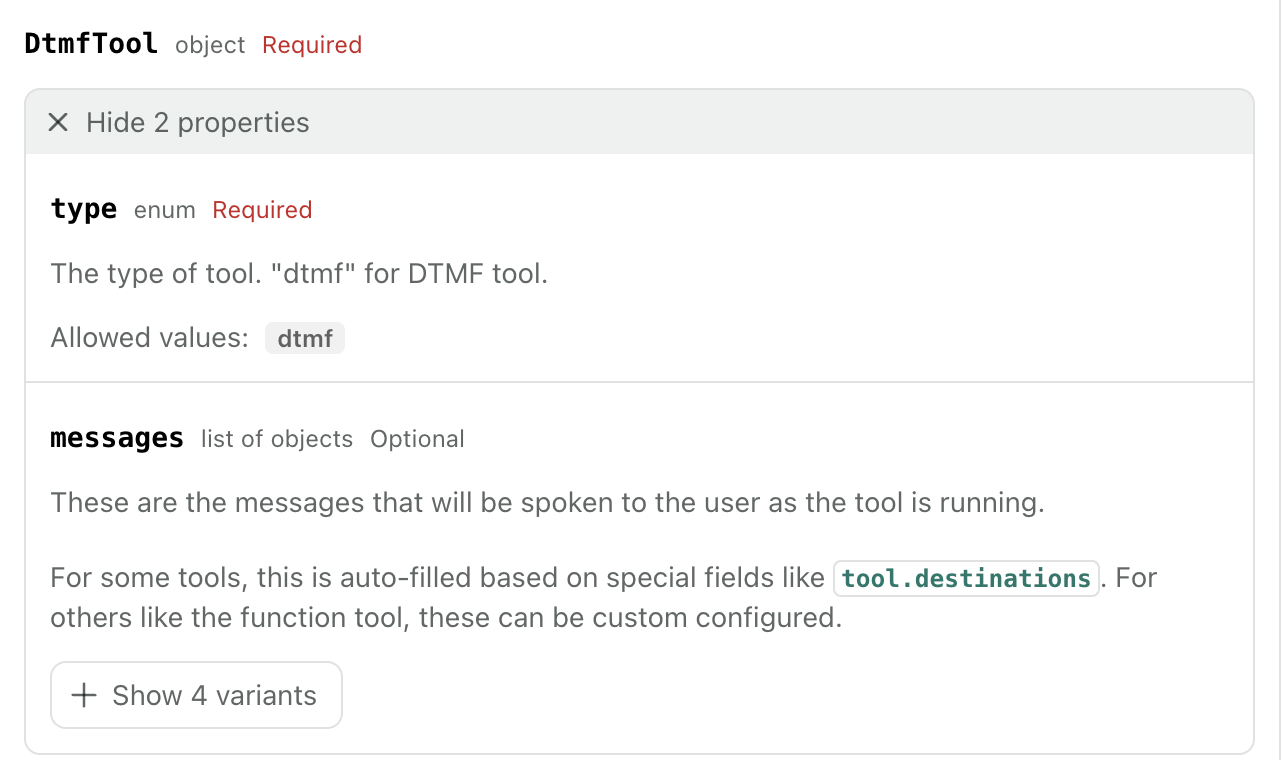
Task: Click the DtmfTool heading
Action: (x=91, y=44)
